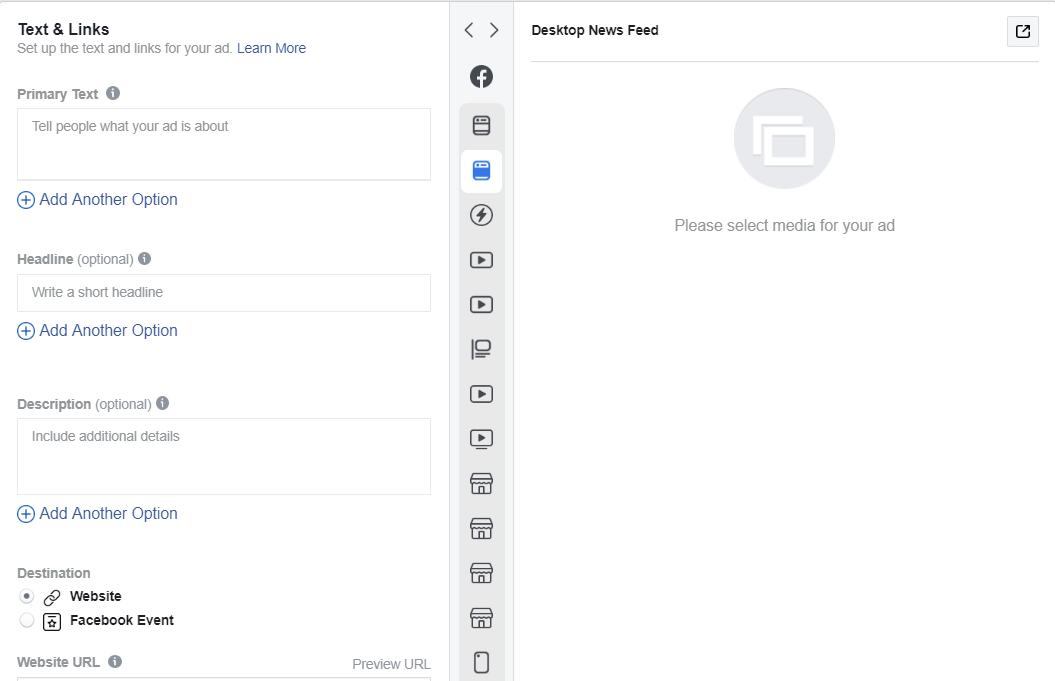Choose Facebook Event as the destination

[27, 620]
